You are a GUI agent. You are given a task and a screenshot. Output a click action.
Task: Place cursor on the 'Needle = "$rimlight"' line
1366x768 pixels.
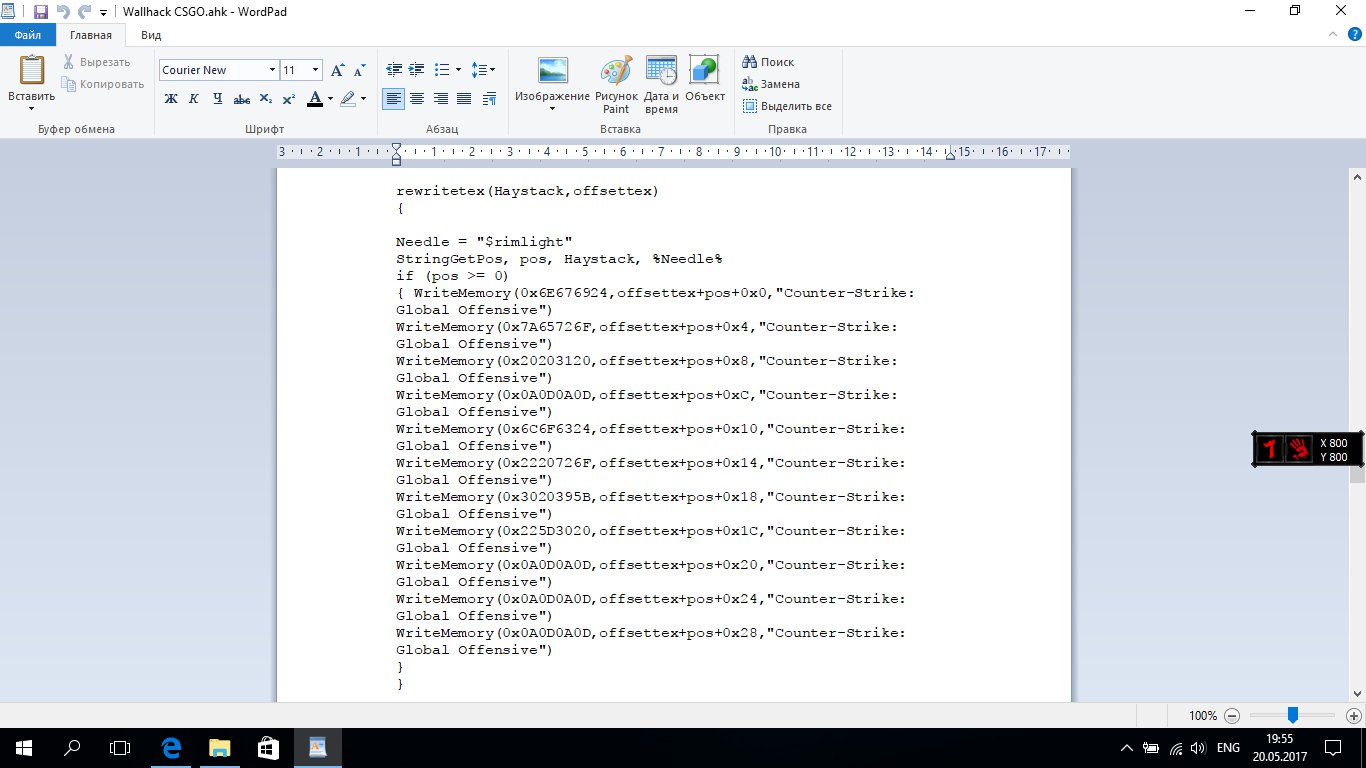pyautogui.click(x=484, y=242)
